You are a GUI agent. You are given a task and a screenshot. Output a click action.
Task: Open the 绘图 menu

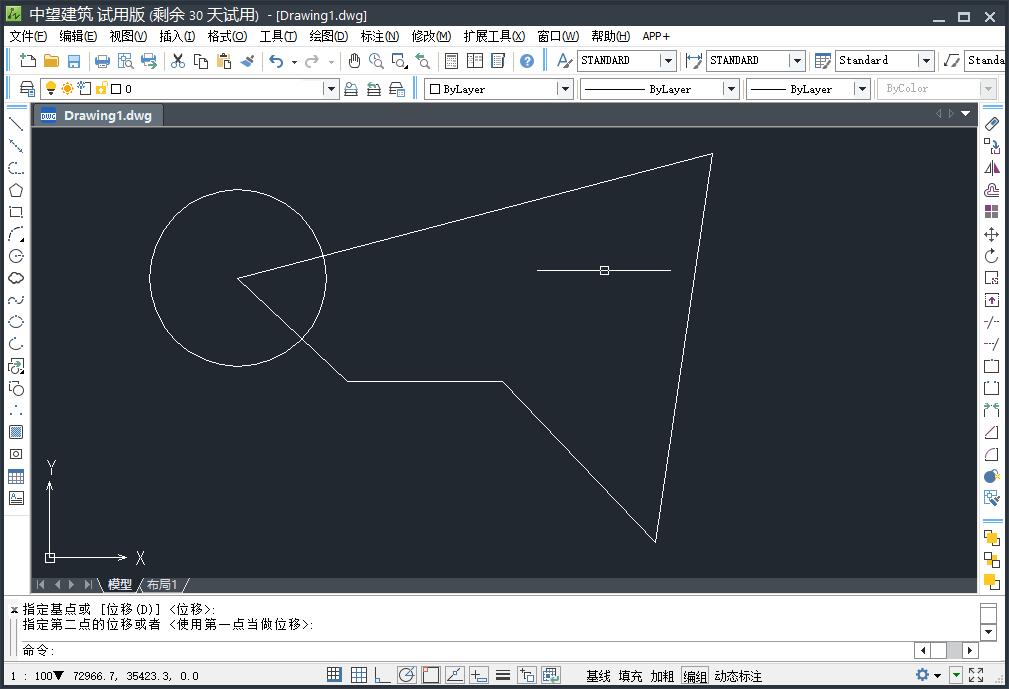coord(327,36)
